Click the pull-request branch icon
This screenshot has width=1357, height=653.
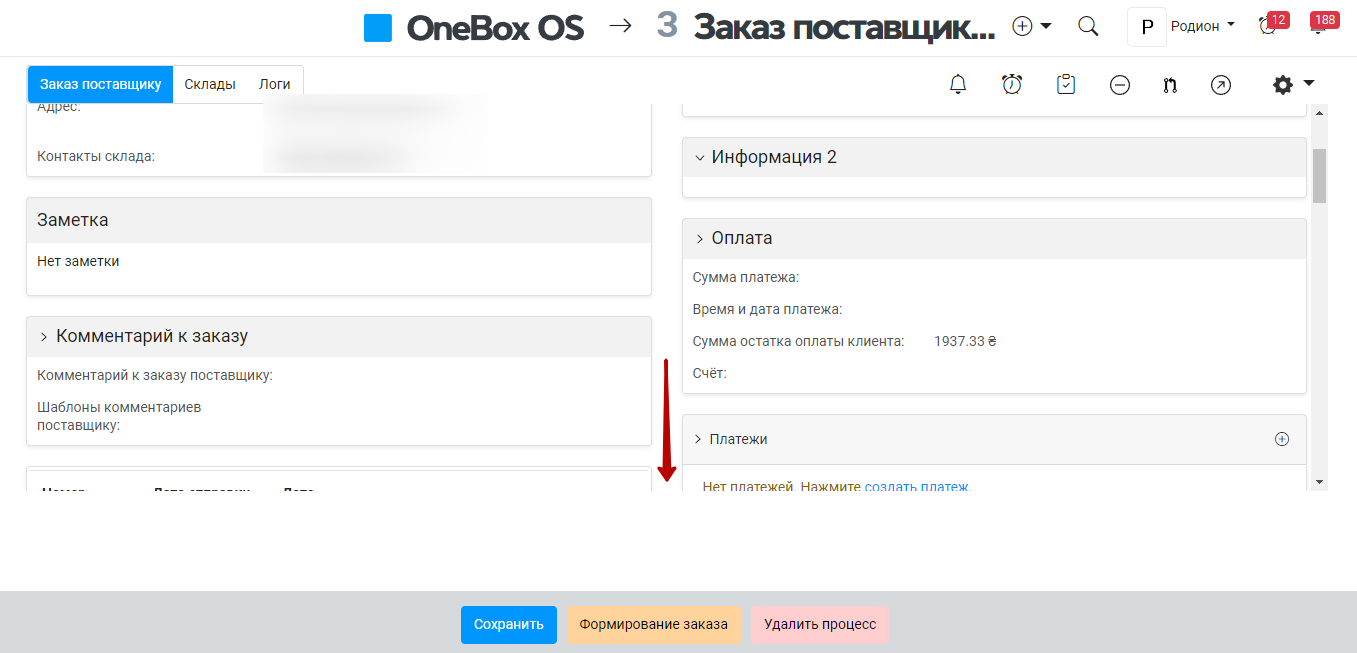click(1170, 85)
